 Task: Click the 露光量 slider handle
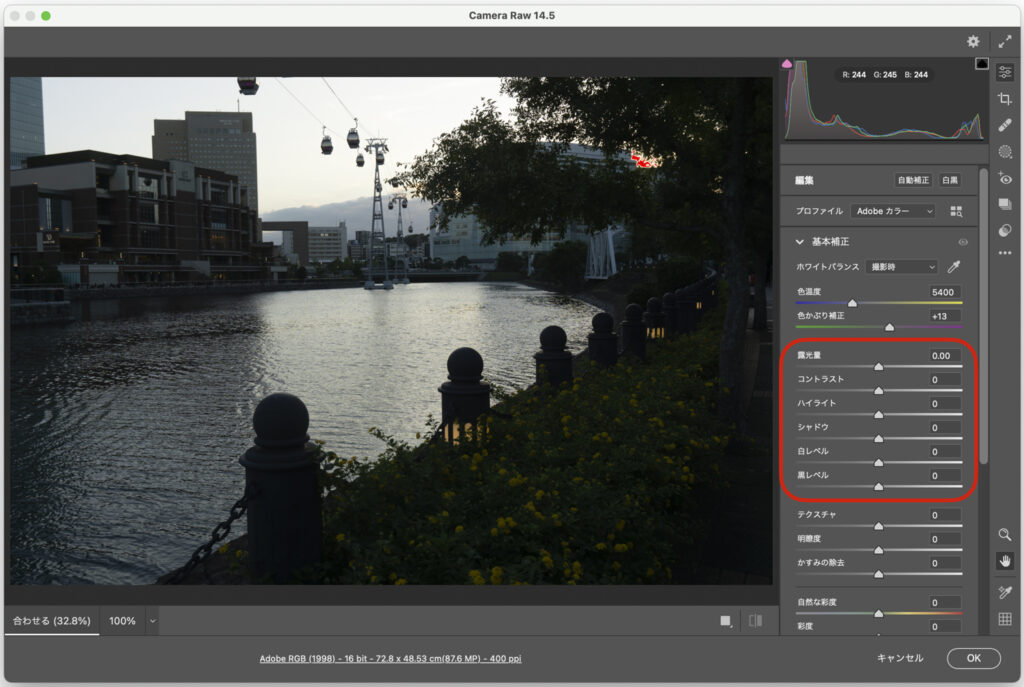(x=878, y=367)
